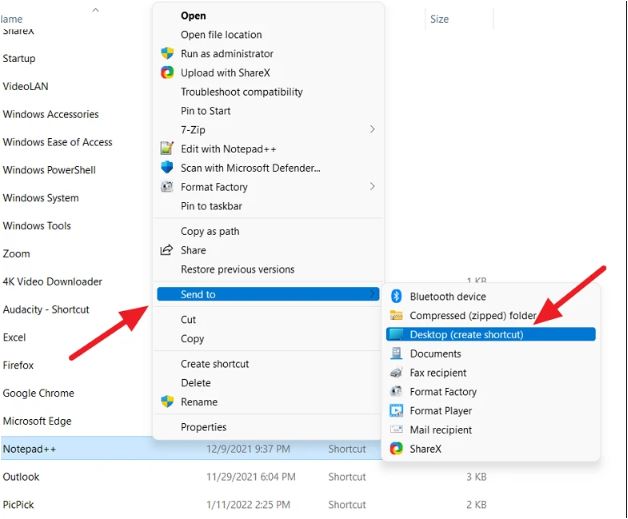
Task: Toggle the Name column sort arrow
Action: click(95, 10)
